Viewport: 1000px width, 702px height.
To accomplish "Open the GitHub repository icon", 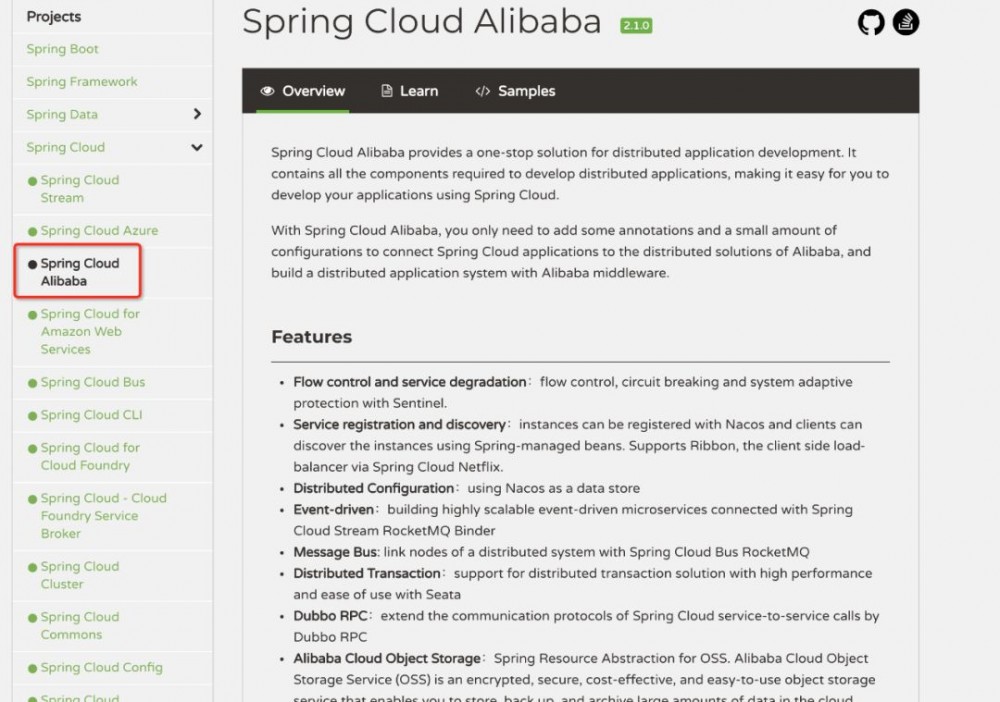I will click(x=871, y=22).
